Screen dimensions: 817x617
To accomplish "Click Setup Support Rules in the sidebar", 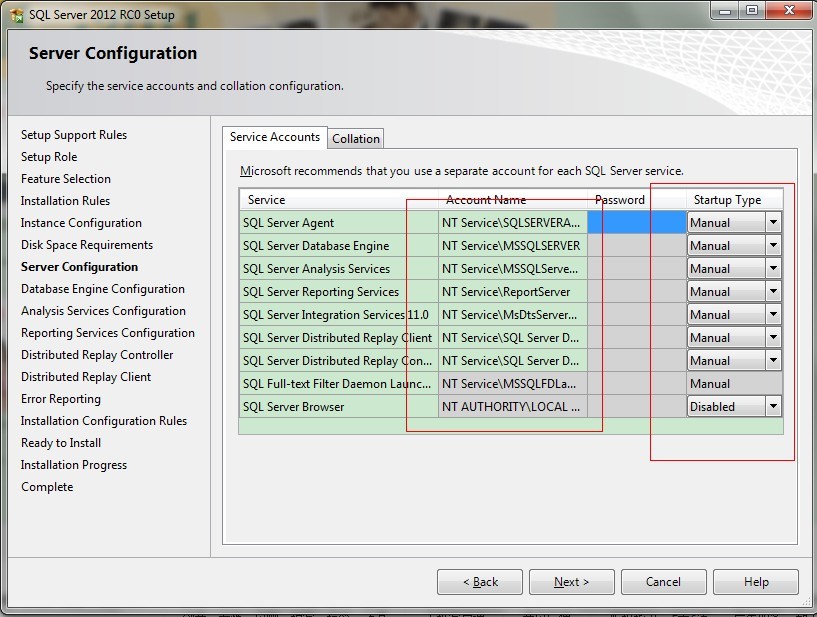I will pos(73,135).
